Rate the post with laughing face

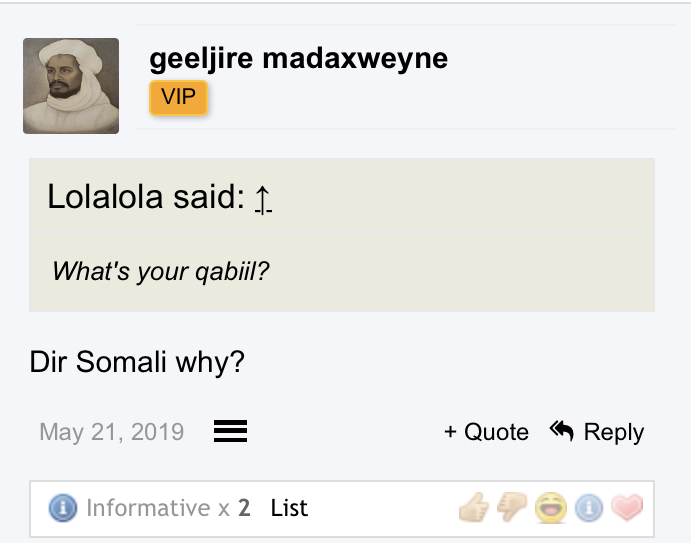[550, 508]
